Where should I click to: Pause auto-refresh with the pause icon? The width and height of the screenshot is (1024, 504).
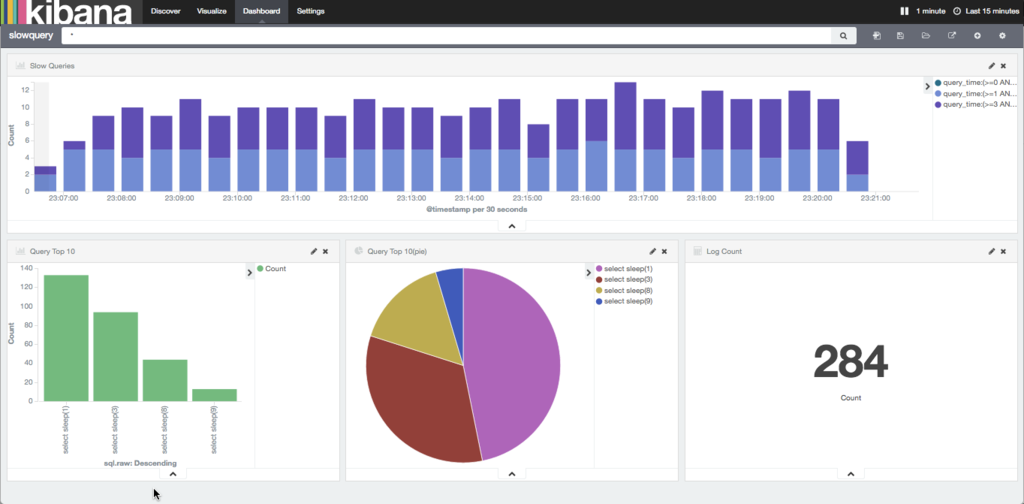coord(904,11)
